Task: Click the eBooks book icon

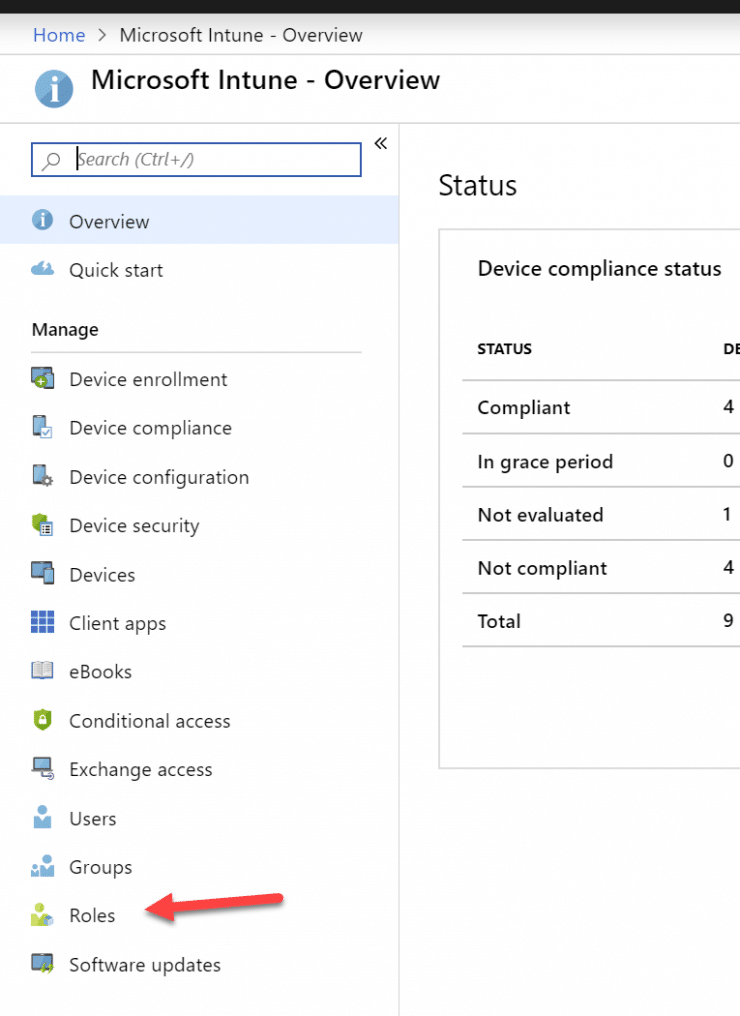Action: 44,671
